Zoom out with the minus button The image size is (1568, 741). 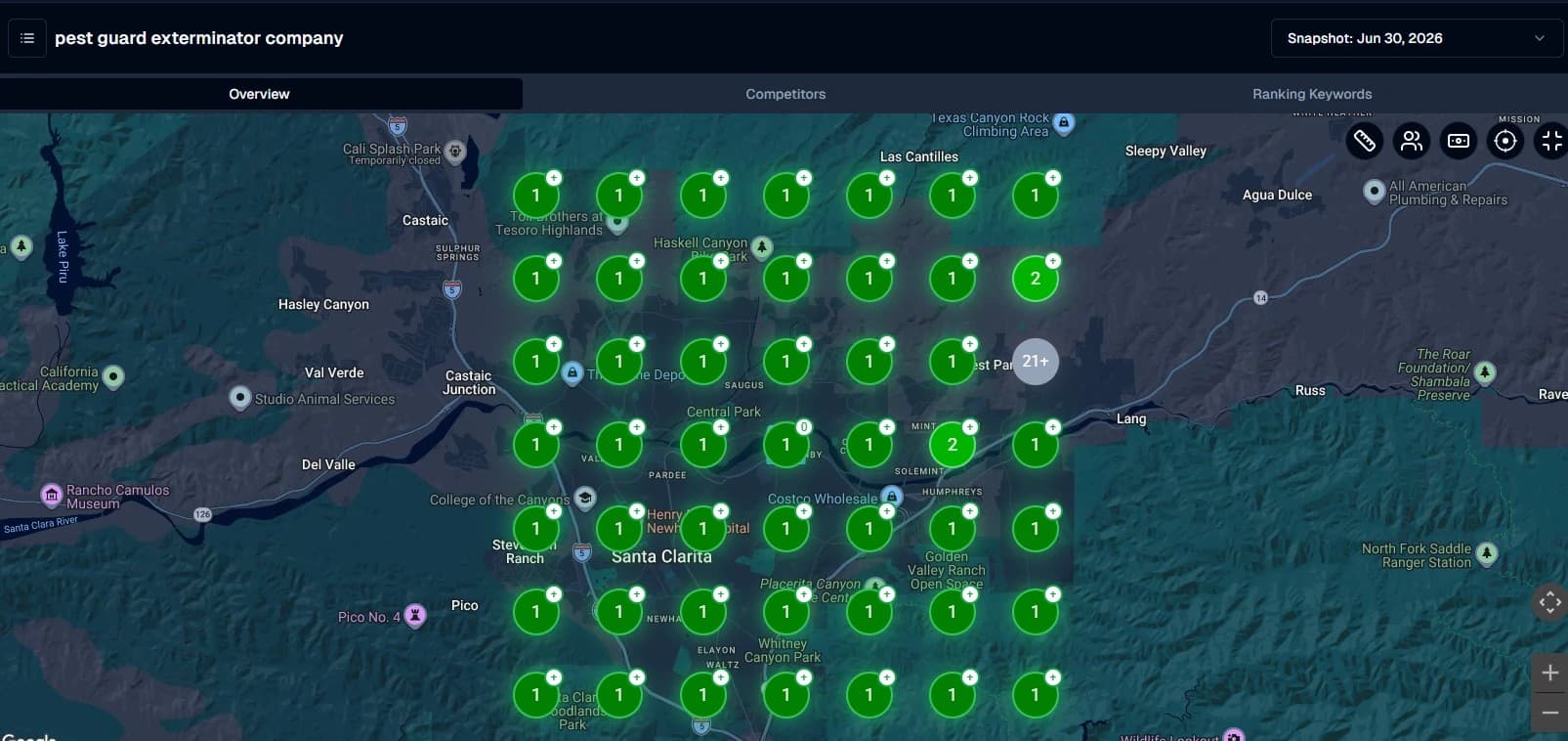click(x=1550, y=713)
